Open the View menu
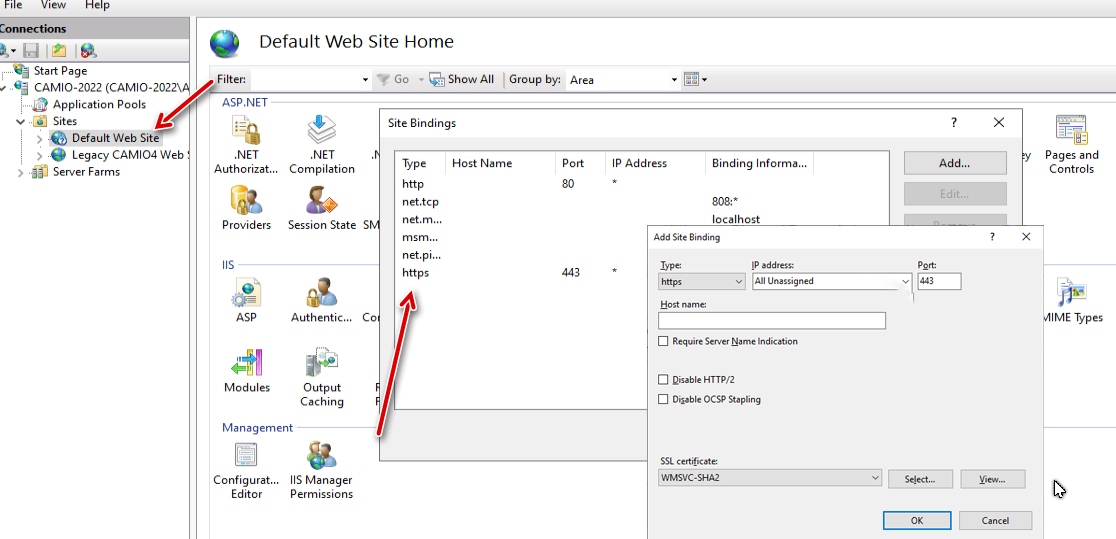Image resolution: width=1116 pixels, height=539 pixels. [53, 5]
